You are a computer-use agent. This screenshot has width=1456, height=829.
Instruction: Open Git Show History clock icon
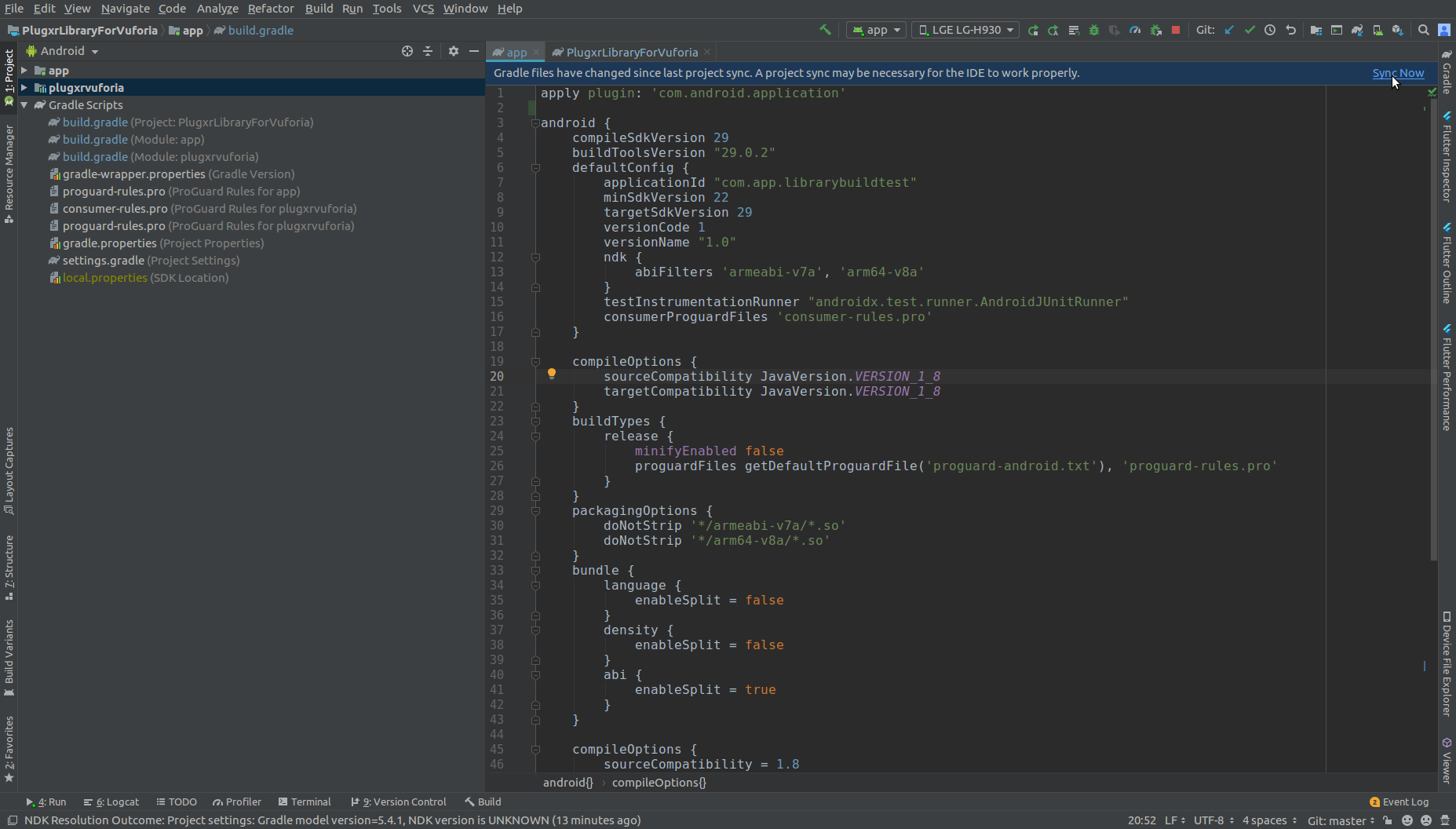tap(1270, 30)
